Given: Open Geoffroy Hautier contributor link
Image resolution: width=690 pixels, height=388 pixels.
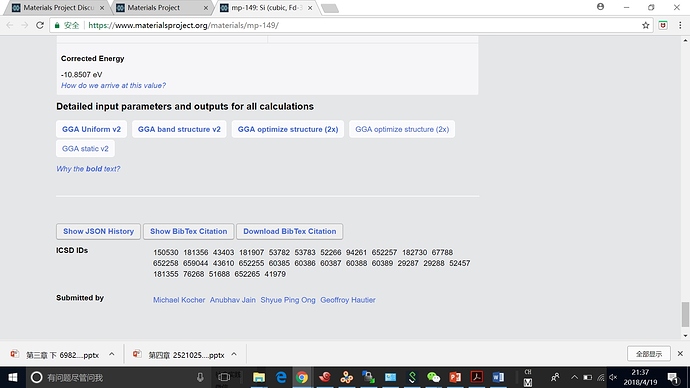Looking at the screenshot, I should (x=348, y=300).
